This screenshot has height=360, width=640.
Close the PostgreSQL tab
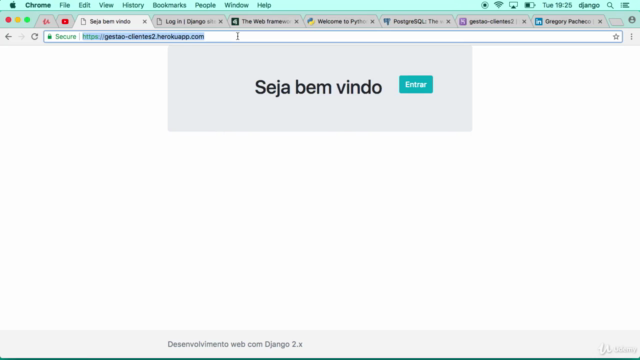tap(448, 21)
